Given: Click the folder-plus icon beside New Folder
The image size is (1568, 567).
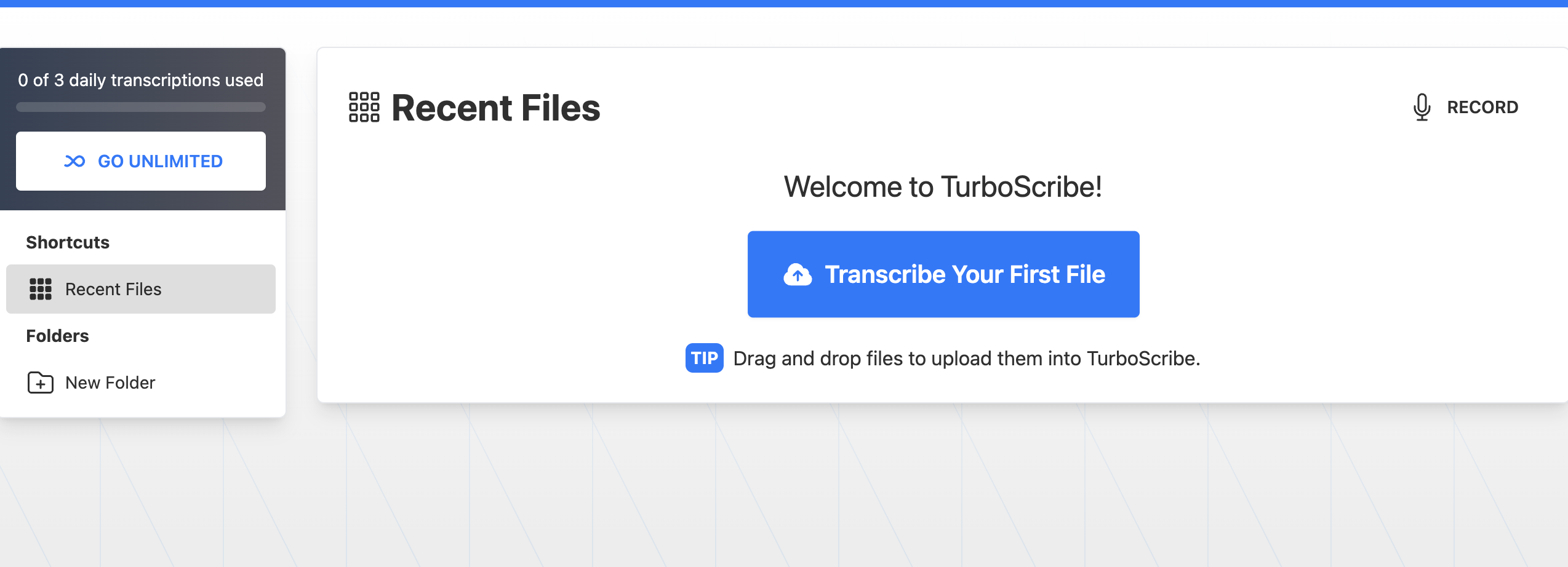Looking at the screenshot, I should coord(41,383).
